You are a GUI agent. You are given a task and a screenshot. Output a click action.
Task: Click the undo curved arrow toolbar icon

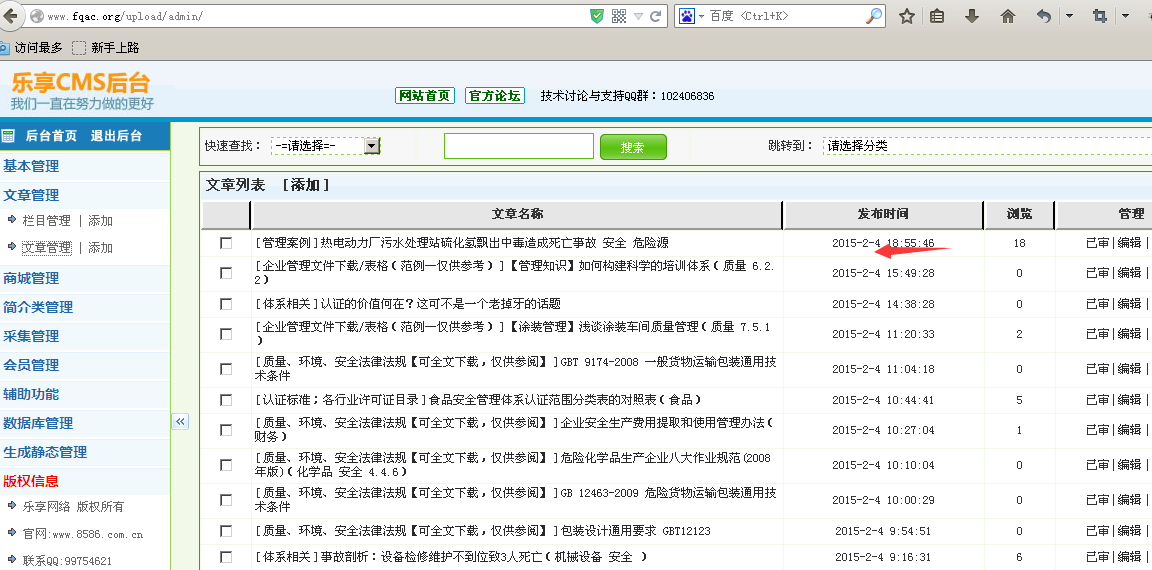pyautogui.click(x=1043, y=16)
